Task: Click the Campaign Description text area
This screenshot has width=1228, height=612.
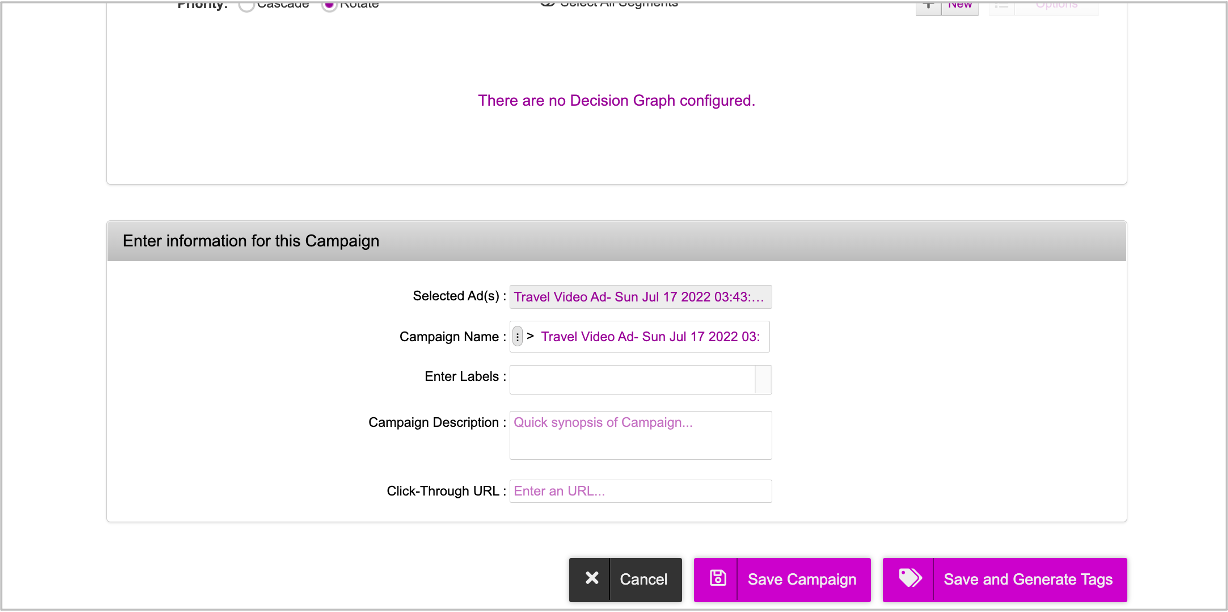Action: (640, 435)
